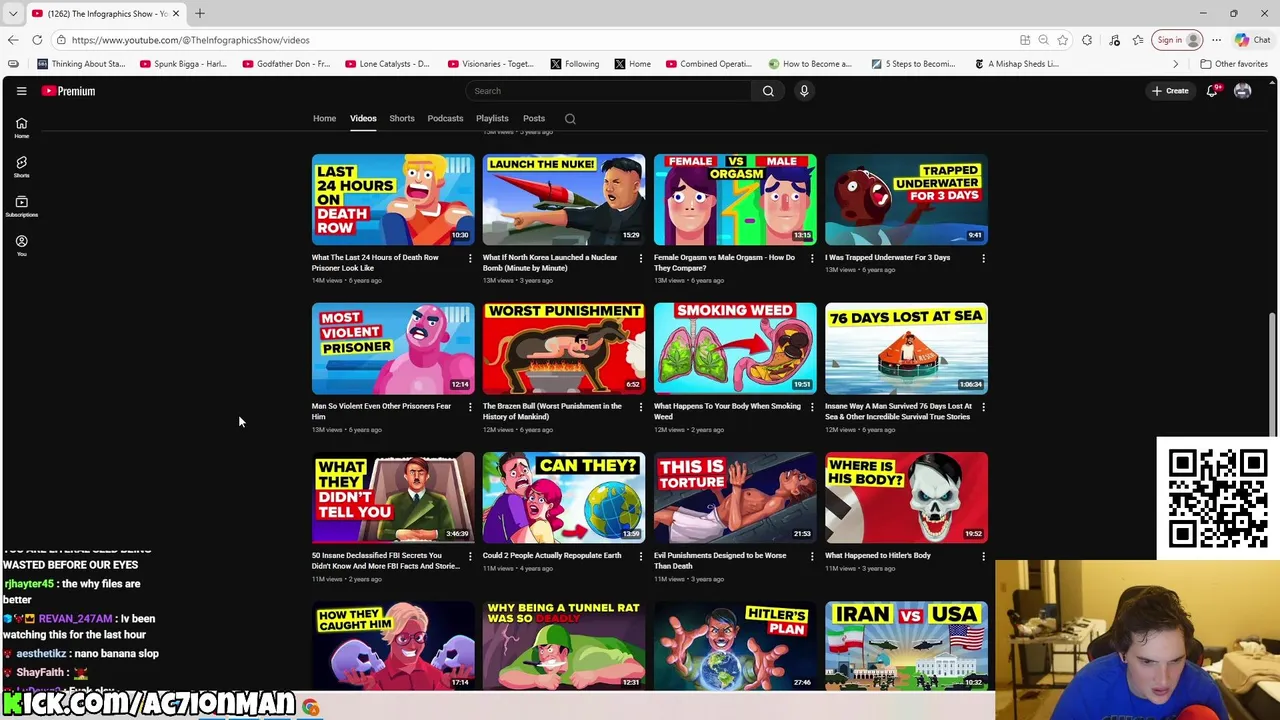Click the YouTube Create button
This screenshot has height=720, width=1280.
[x=1170, y=91]
